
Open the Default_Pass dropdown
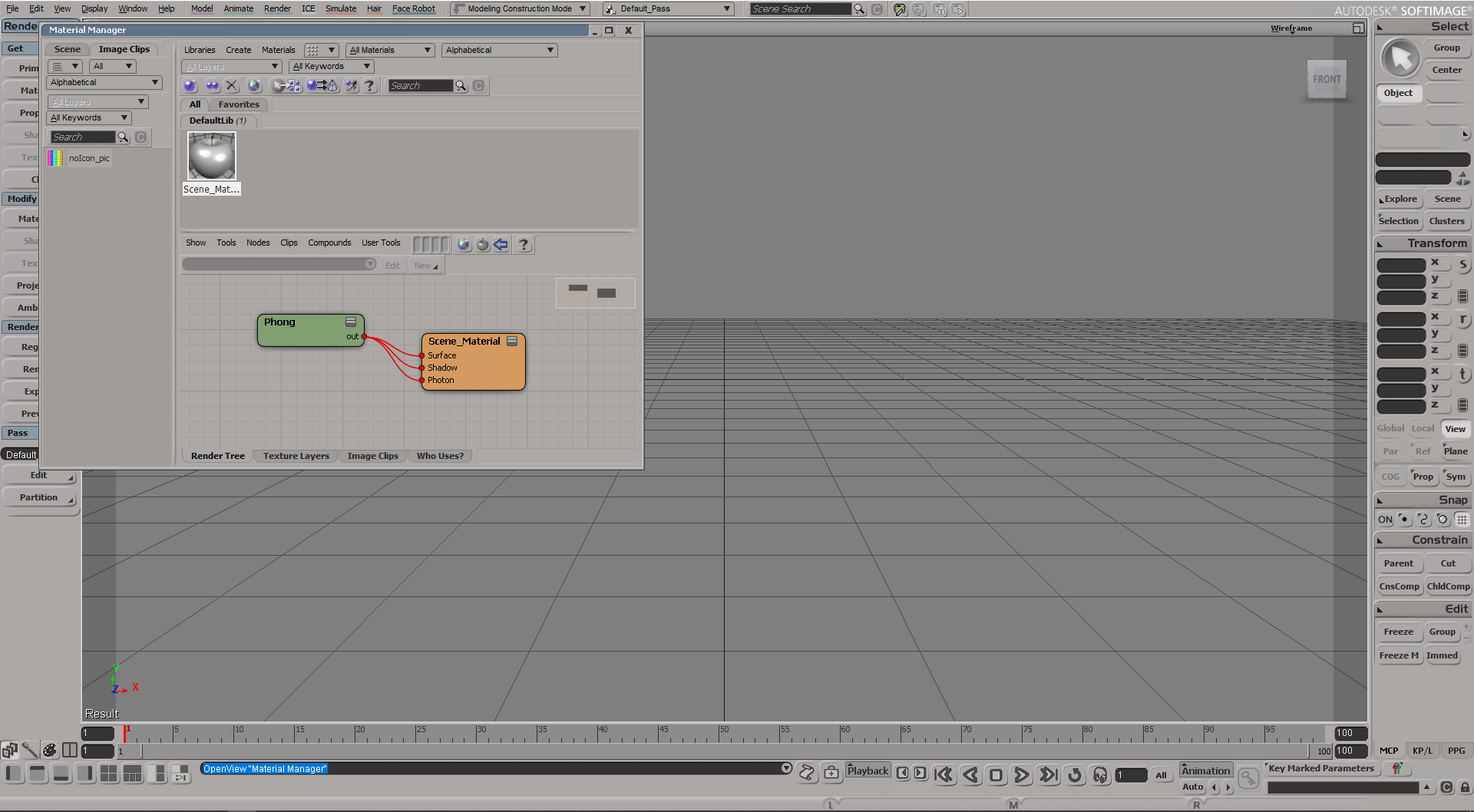(x=668, y=9)
